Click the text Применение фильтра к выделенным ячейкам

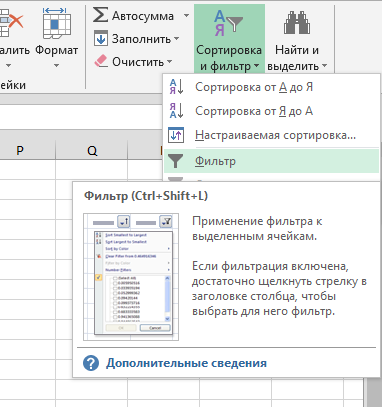(x=257, y=229)
